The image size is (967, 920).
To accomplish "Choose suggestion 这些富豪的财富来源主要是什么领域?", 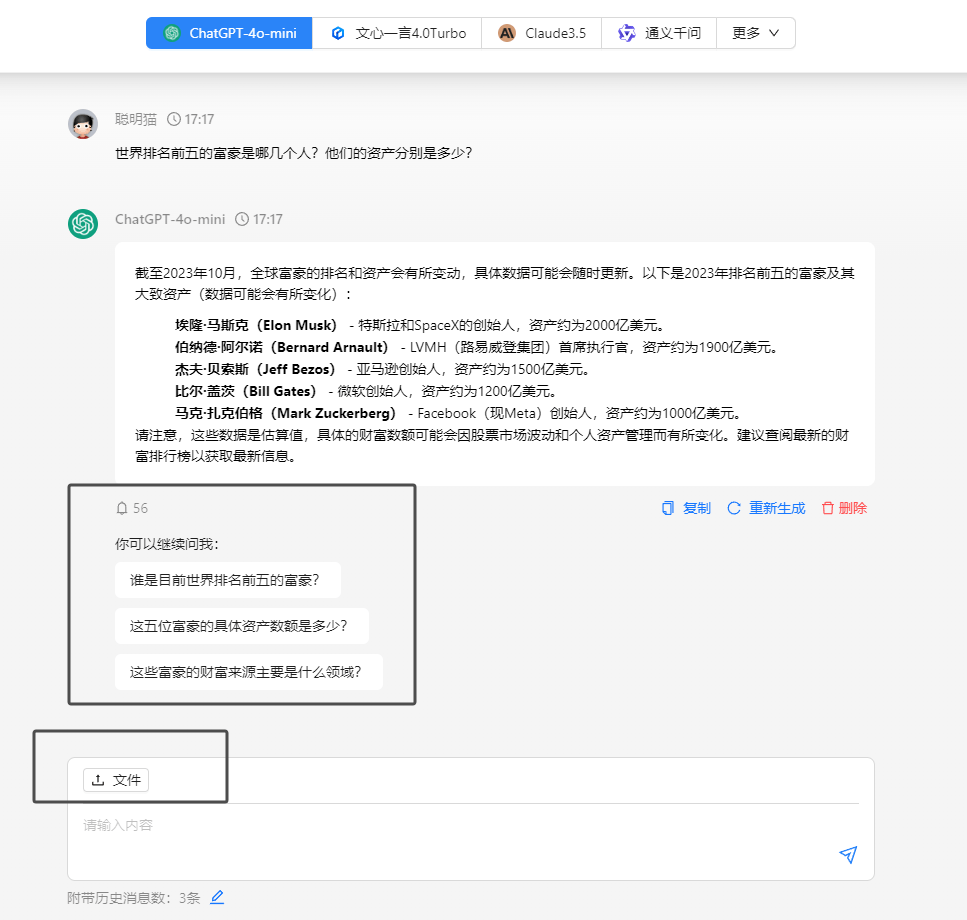I will click(x=249, y=672).
